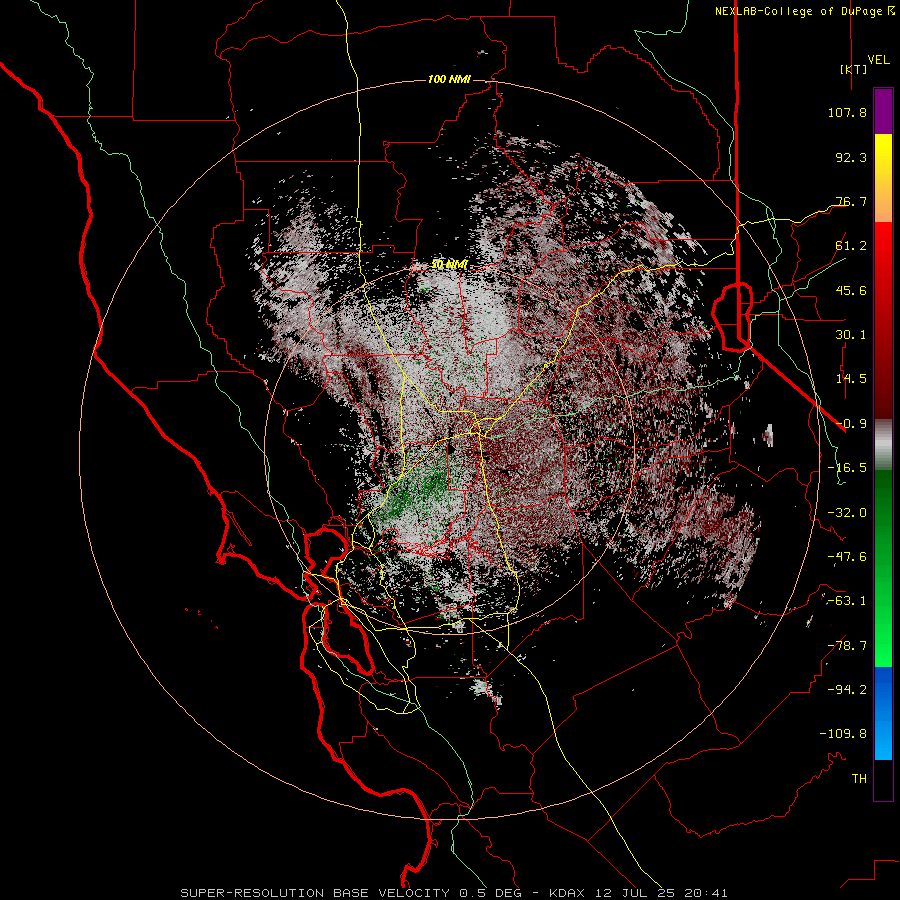Select the 107.8 scale value
Viewport: 900px width, 900px height.
point(847,112)
